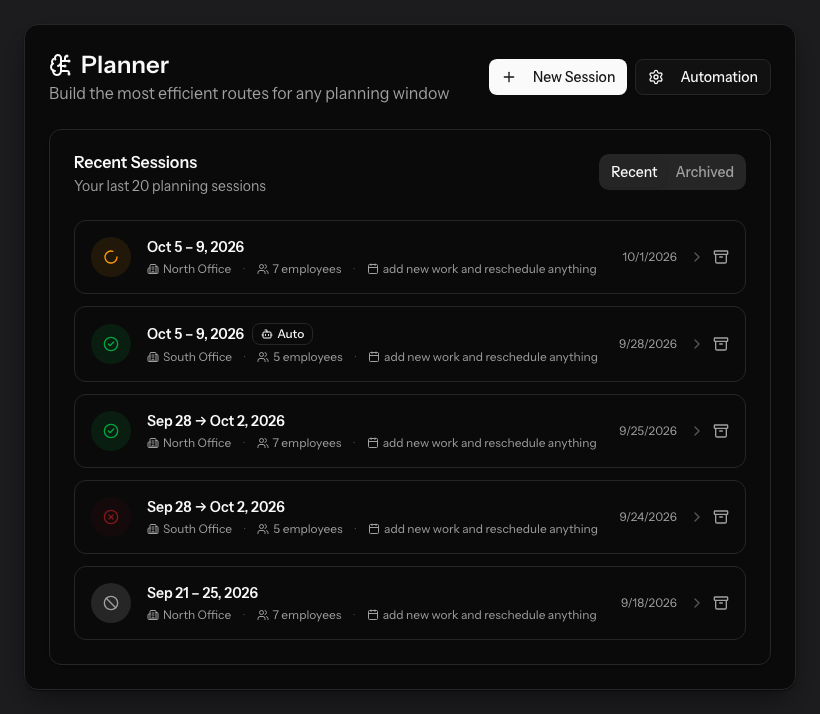The height and width of the screenshot is (714, 820).
Task: Click calendar icon in 9/28/2026 session row
Action: tap(374, 357)
